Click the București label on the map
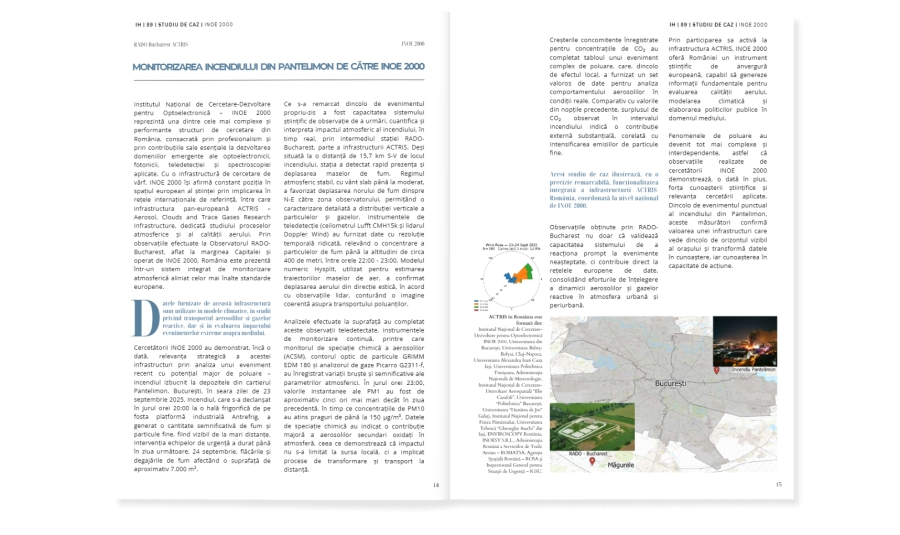Viewport: 900px width, 535px height. point(671,383)
